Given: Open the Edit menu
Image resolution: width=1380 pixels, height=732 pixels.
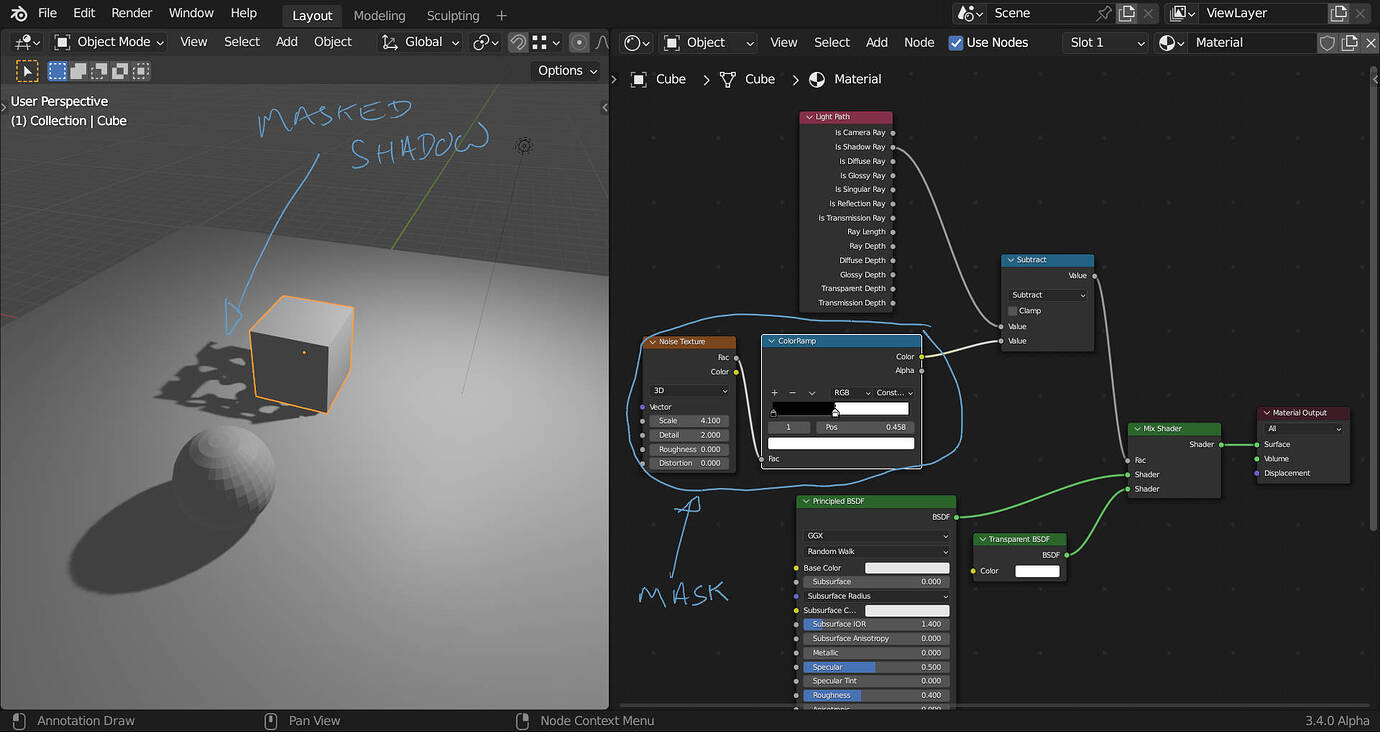Looking at the screenshot, I should pyautogui.click(x=84, y=13).
